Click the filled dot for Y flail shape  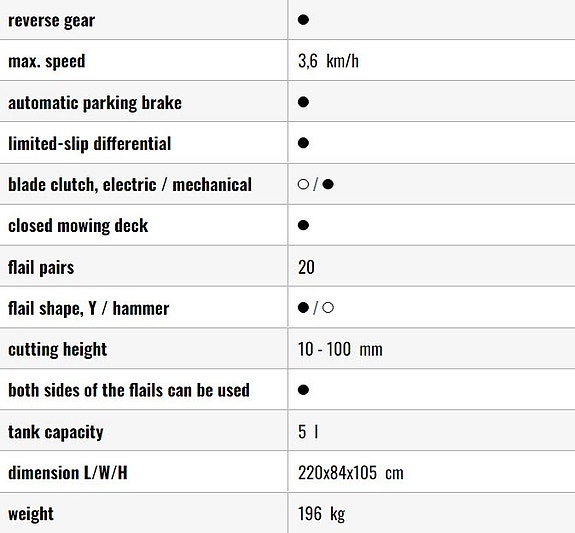coord(303,307)
